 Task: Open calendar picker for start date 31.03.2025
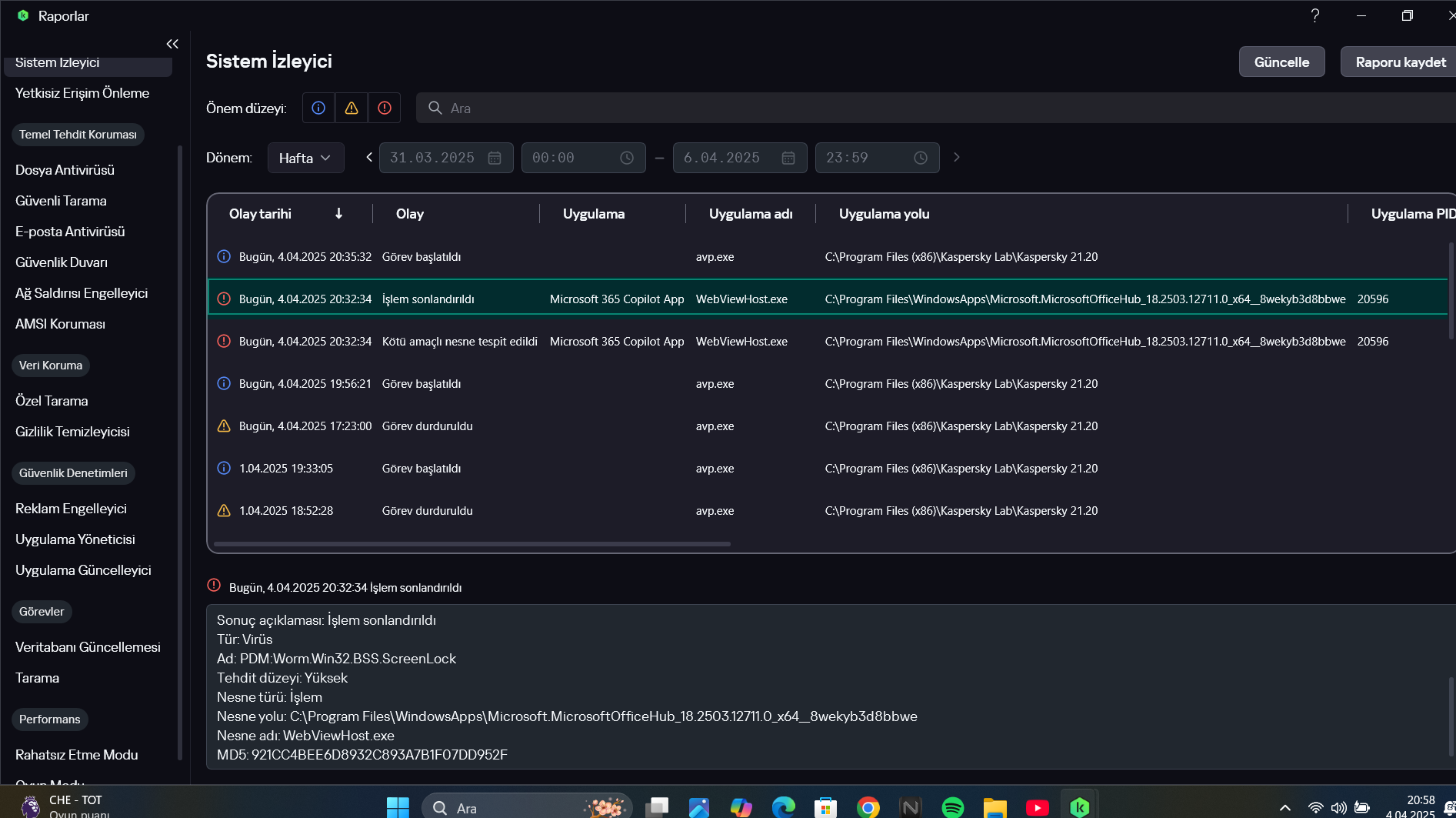[495, 158]
